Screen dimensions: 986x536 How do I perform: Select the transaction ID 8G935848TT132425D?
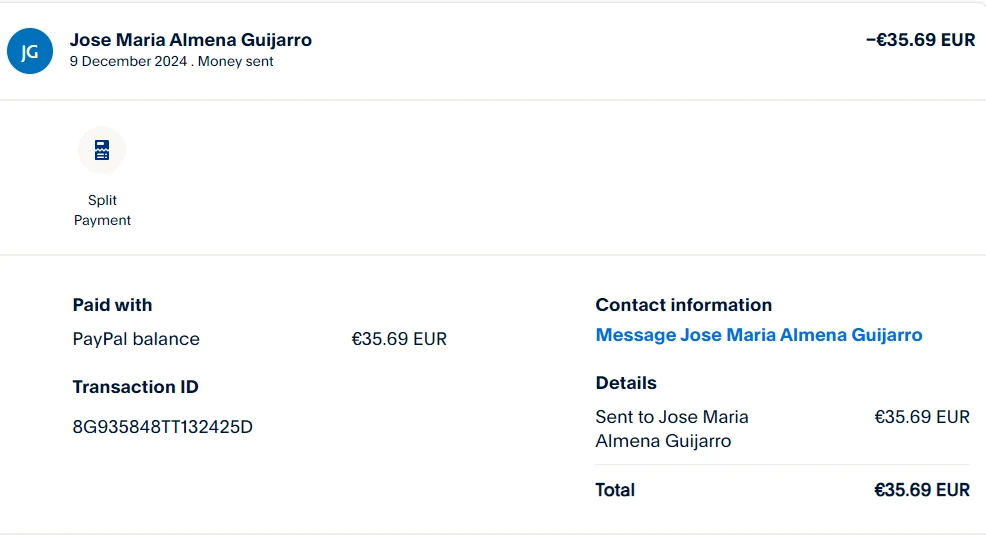pos(162,427)
